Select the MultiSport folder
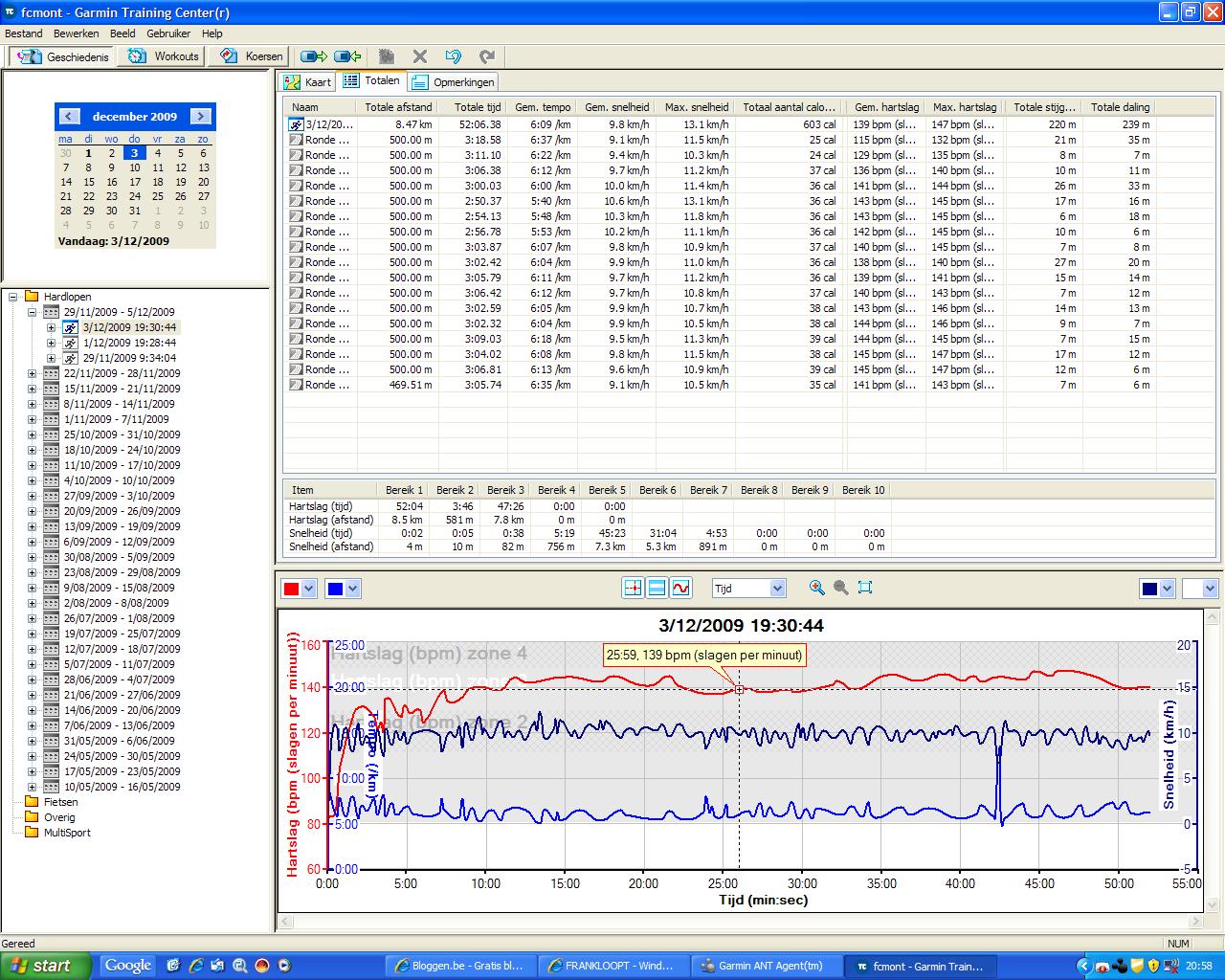Image resolution: width=1225 pixels, height=980 pixels. pyautogui.click(x=67, y=833)
